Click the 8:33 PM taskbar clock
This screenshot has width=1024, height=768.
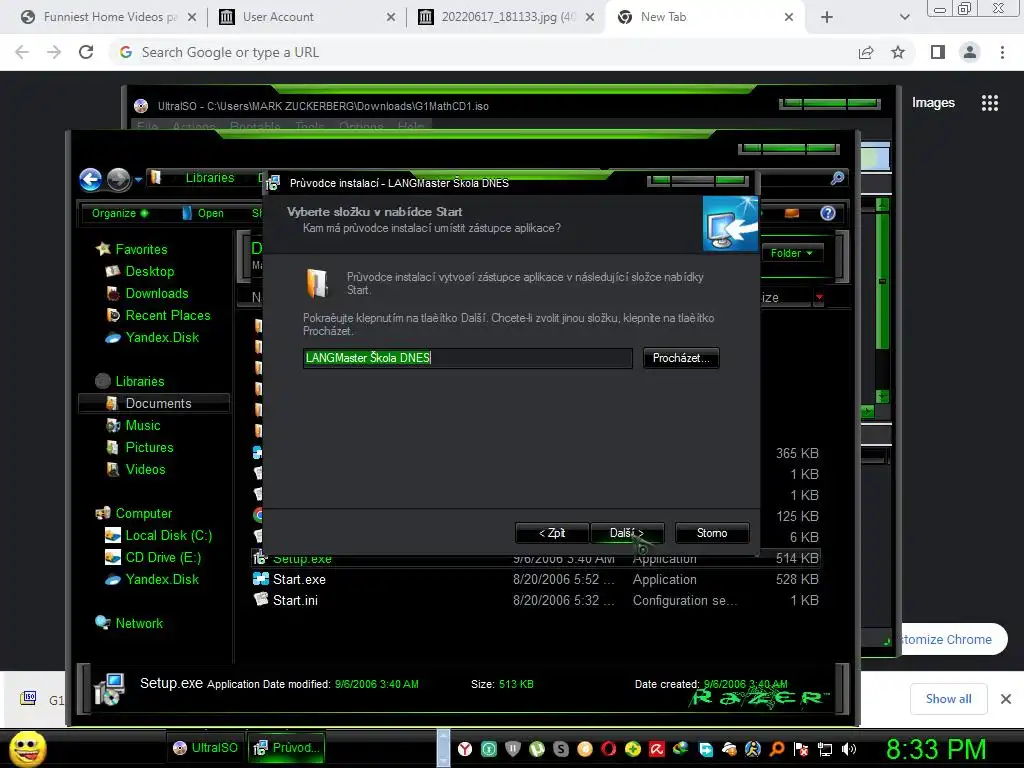point(936,750)
